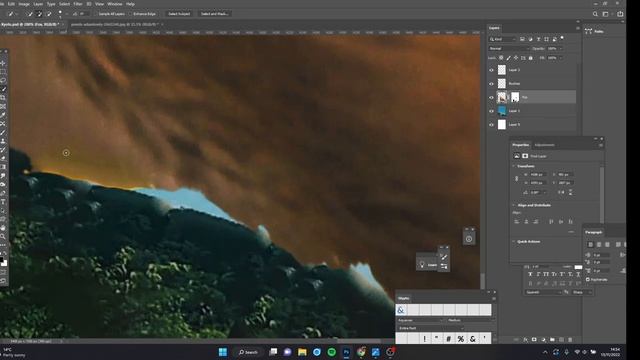The image size is (640, 360).
Task: Select the Crop tool in left toolbar
Action: click(3, 98)
